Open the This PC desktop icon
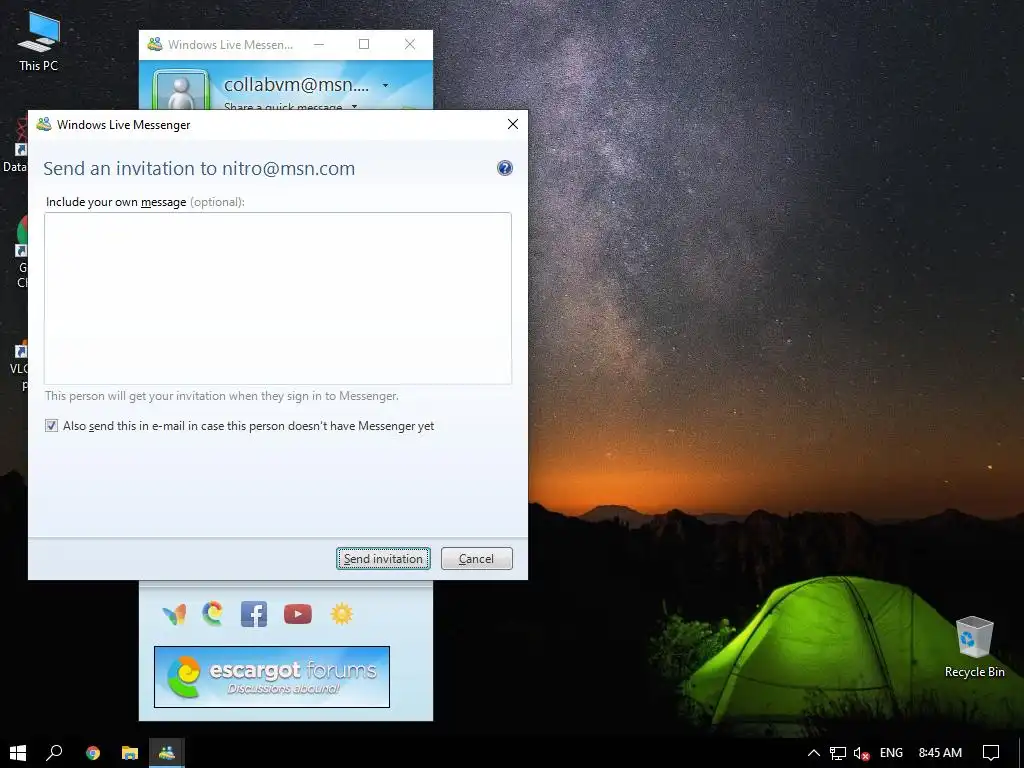Viewport: 1024px width, 768px height. (x=38, y=40)
